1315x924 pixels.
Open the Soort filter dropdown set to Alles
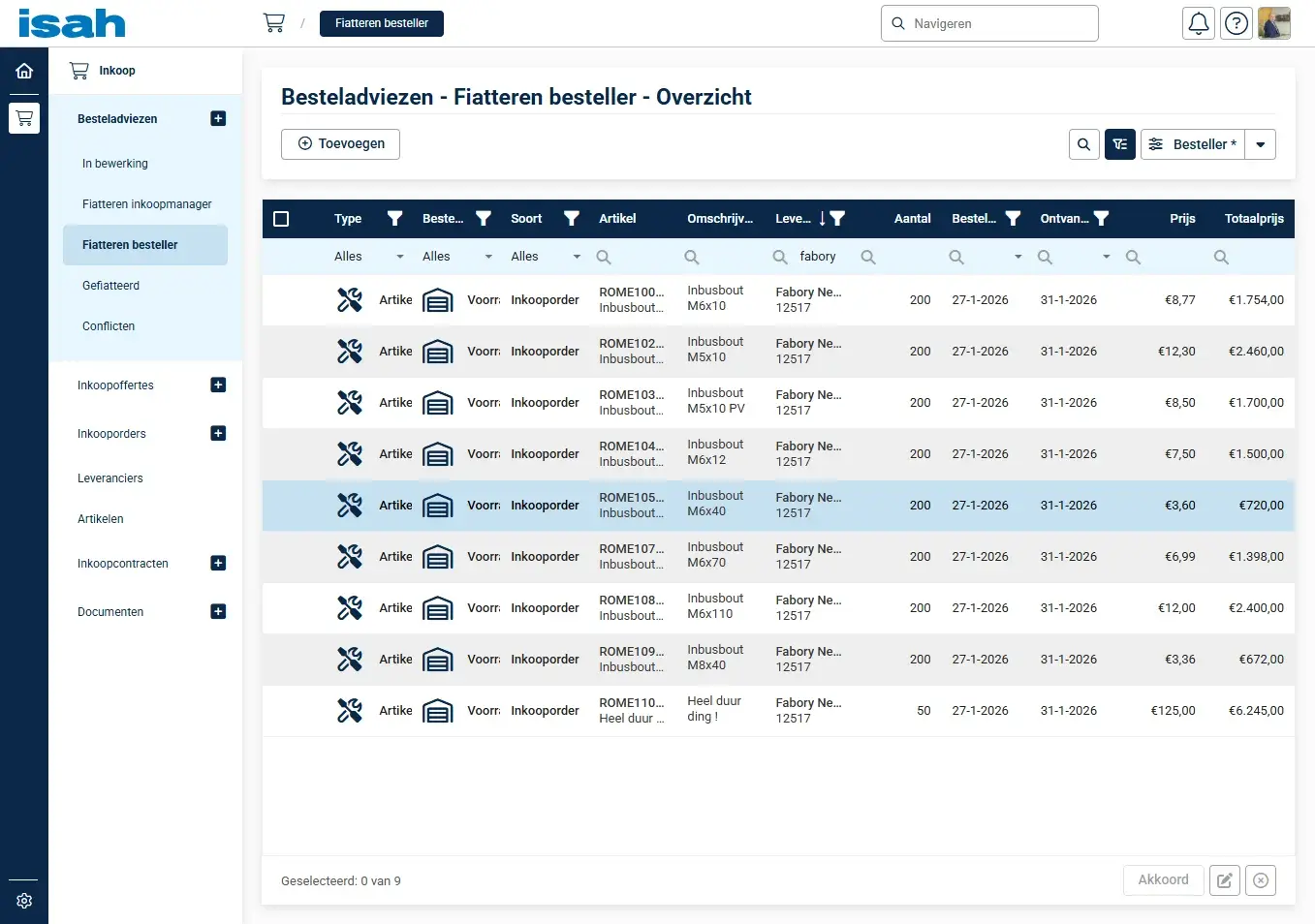(546, 257)
